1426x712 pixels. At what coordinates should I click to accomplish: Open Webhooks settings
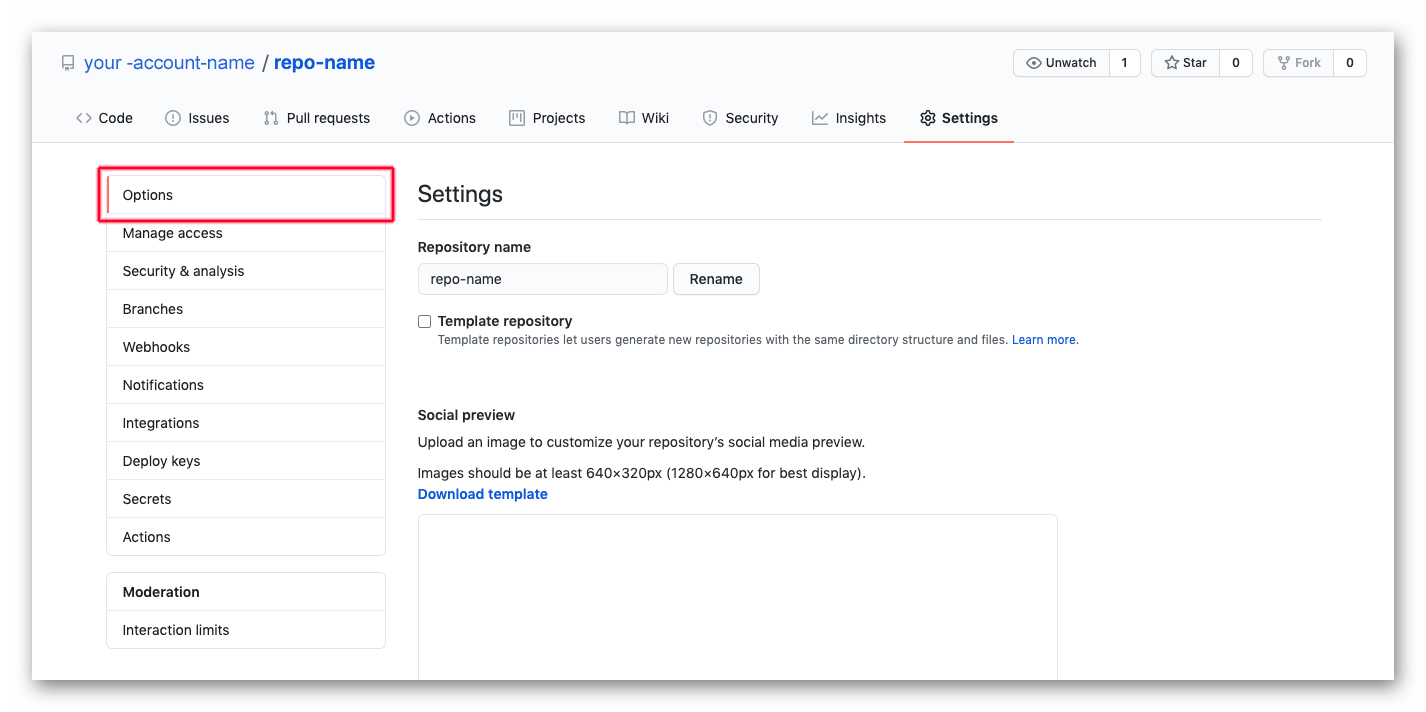[246, 347]
